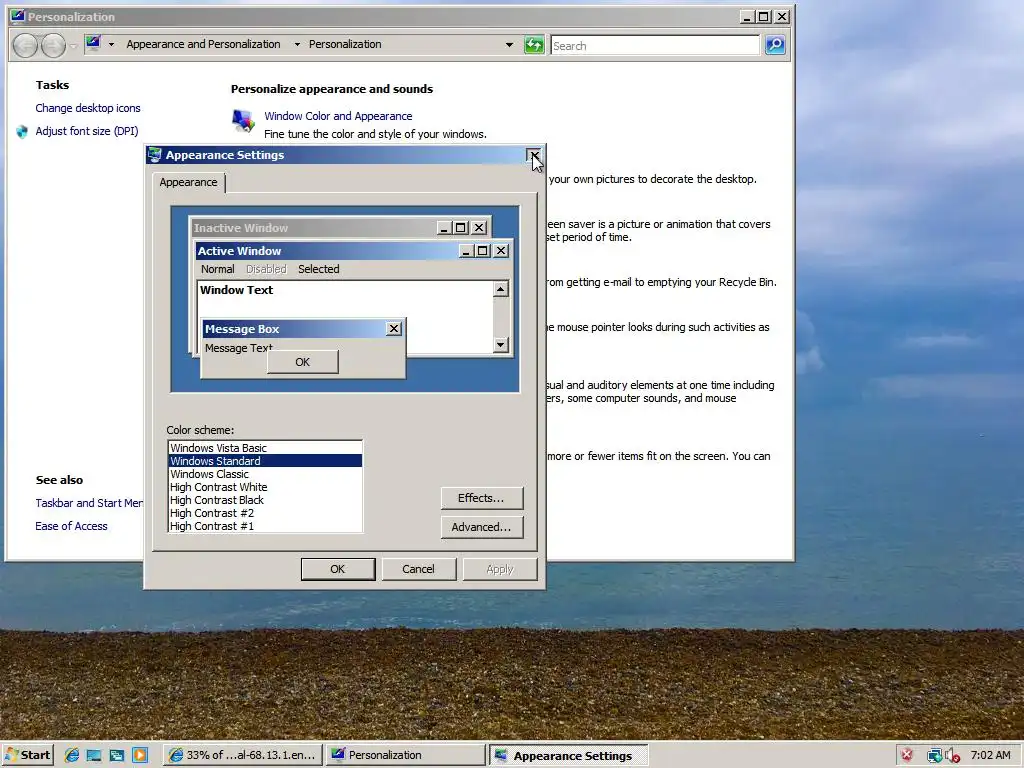
Task: Select the Appearance tab
Action: (188, 182)
